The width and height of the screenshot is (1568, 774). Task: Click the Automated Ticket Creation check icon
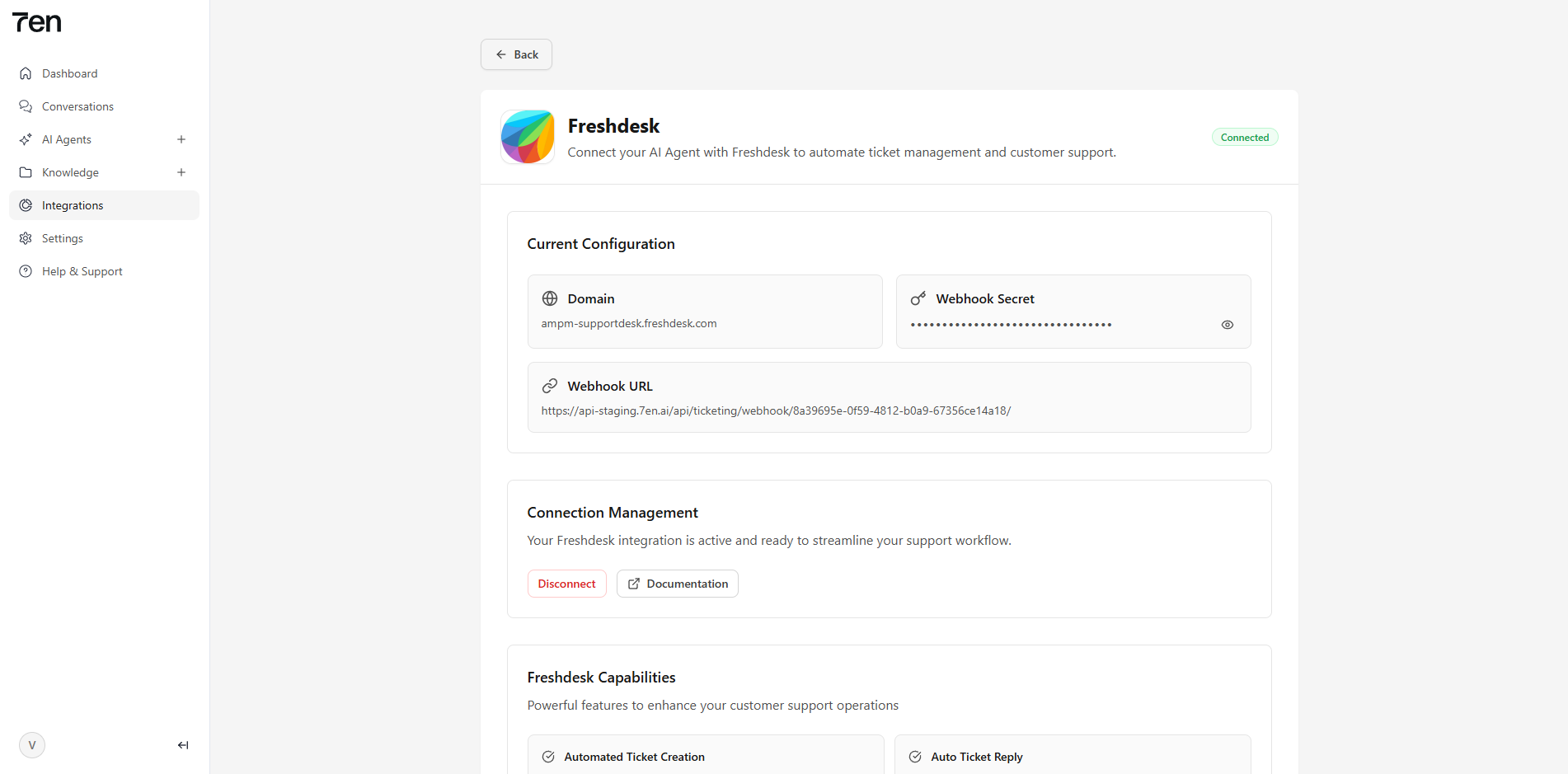click(548, 757)
